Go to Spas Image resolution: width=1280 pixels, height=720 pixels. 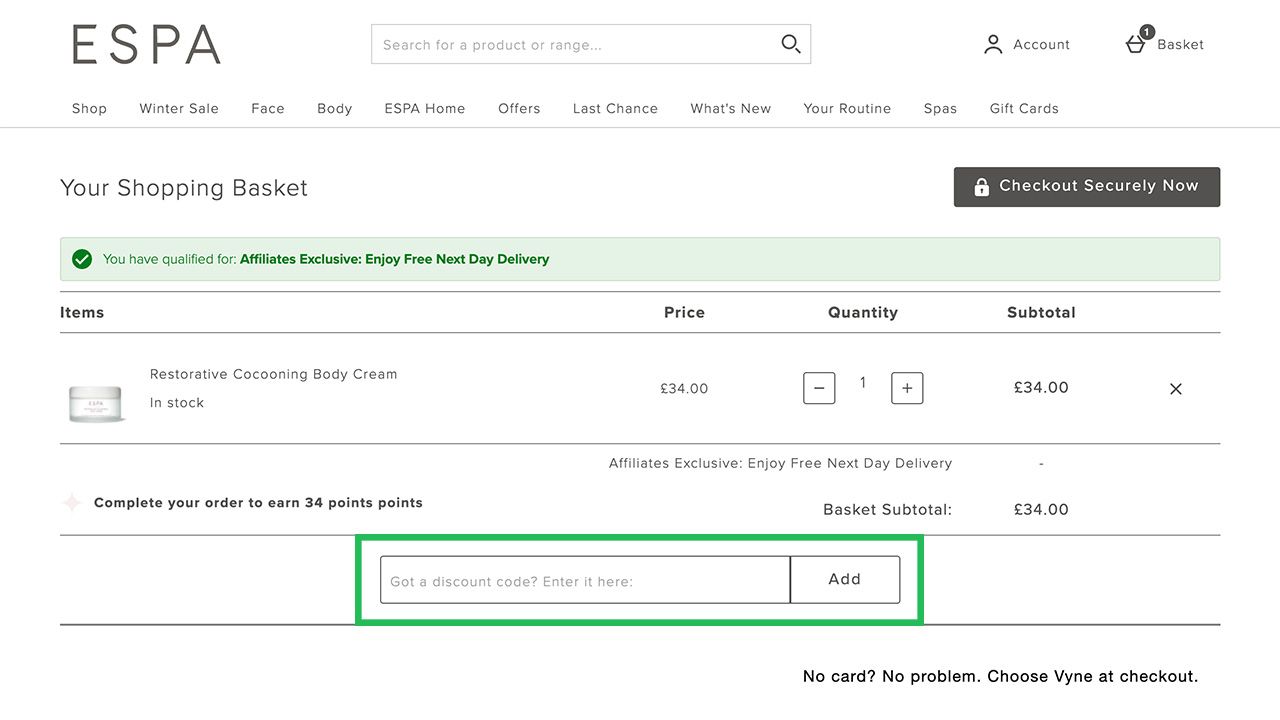click(940, 108)
